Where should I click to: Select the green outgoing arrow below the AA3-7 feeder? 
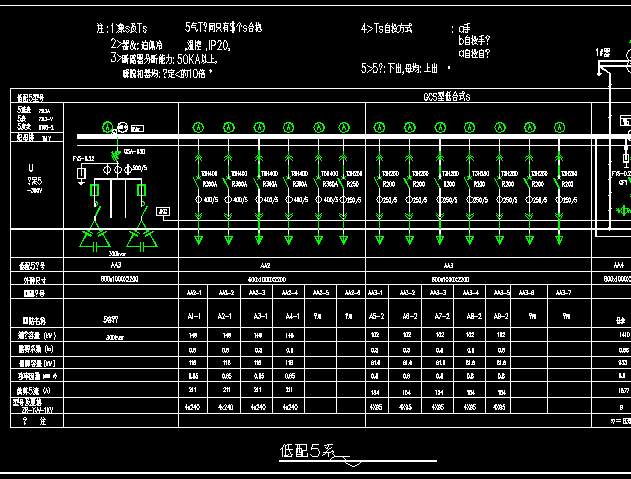tap(559, 240)
